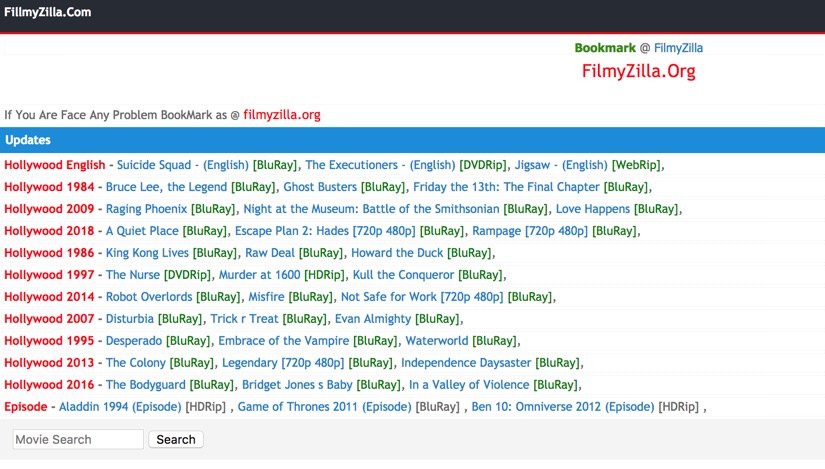Open the Hollywood English category

click(54, 165)
